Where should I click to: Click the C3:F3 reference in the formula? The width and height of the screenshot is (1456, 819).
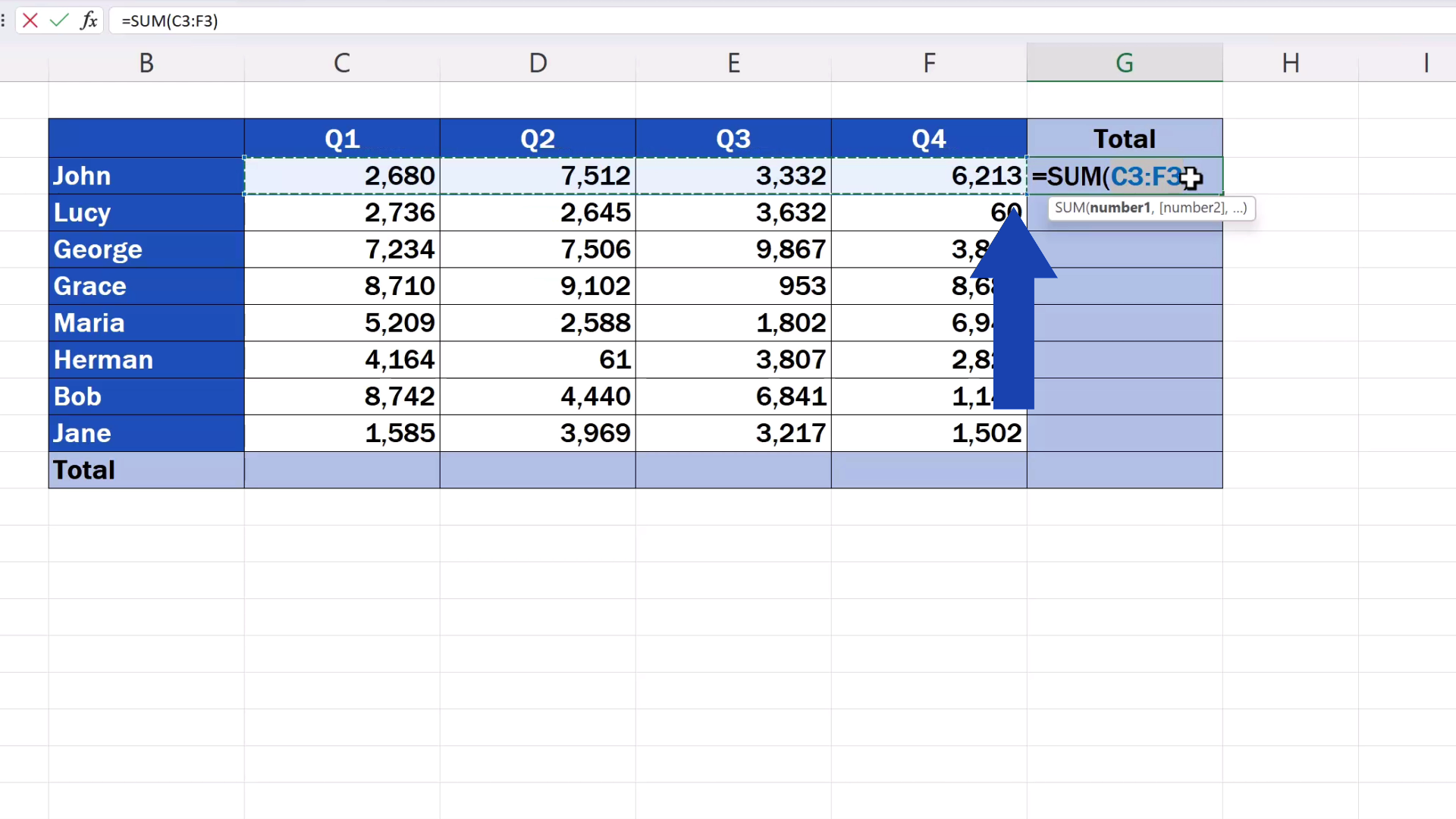1147,176
